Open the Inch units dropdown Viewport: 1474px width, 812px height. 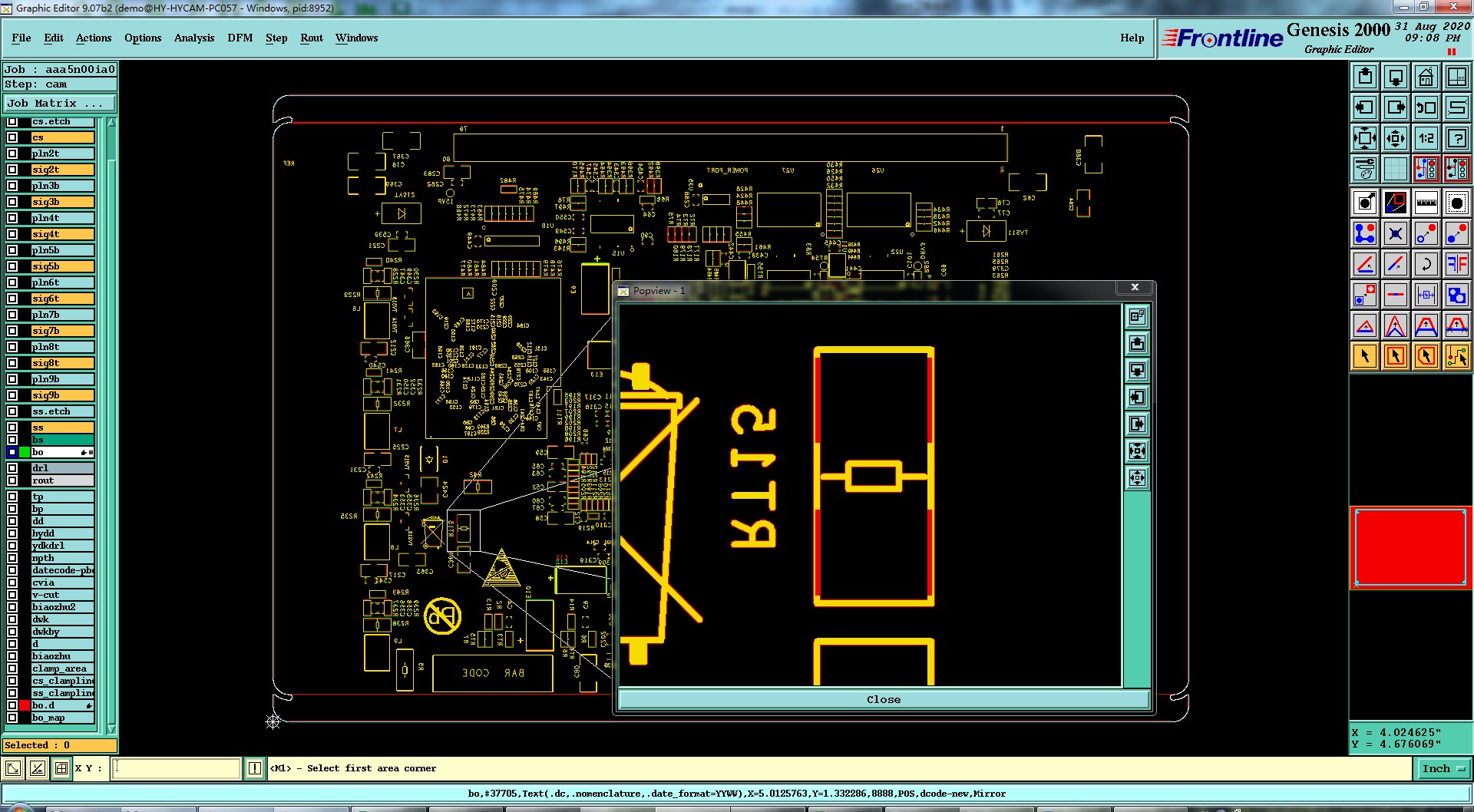1443,768
